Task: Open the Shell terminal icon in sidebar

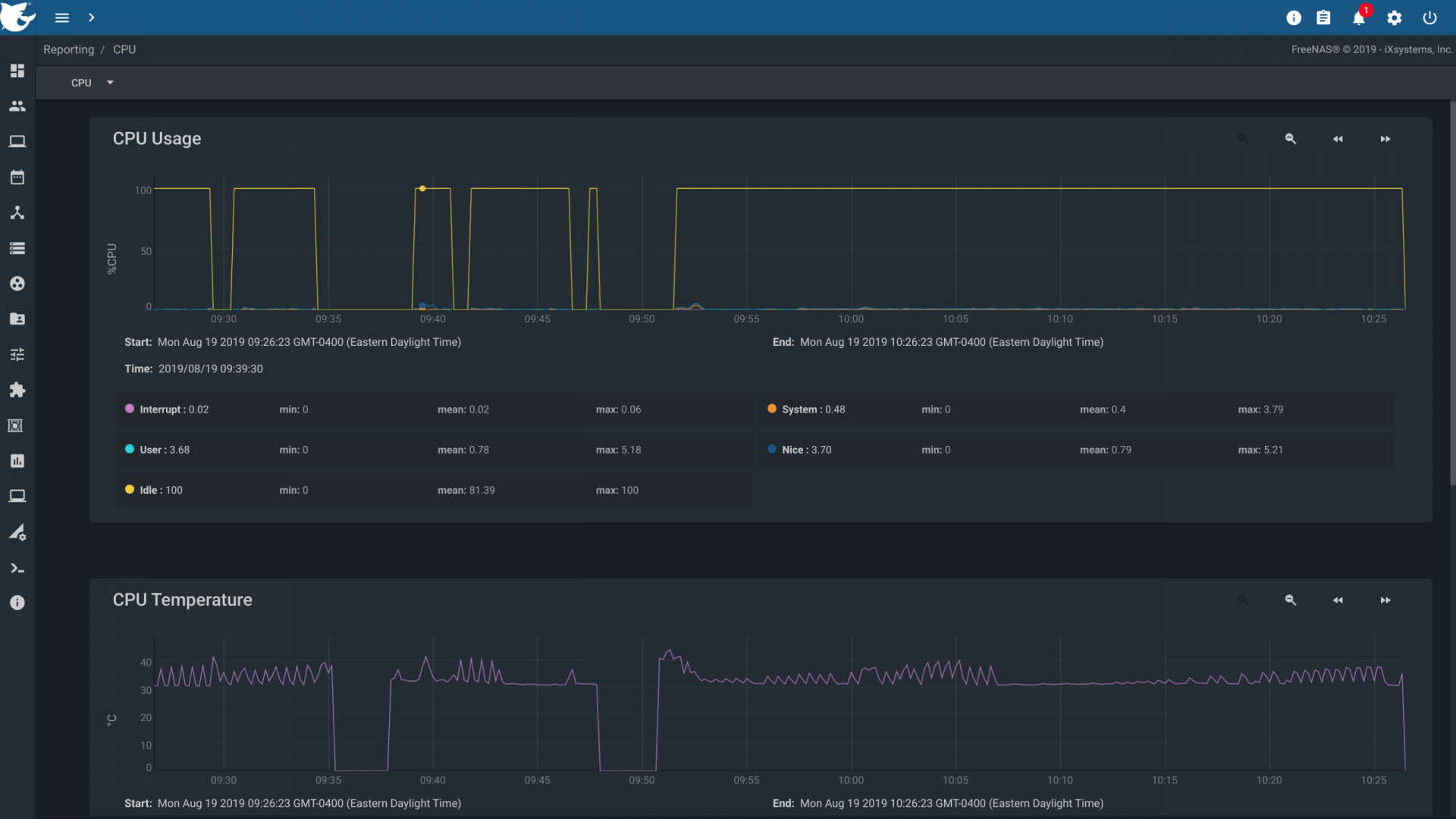Action: click(x=17, y=568)
